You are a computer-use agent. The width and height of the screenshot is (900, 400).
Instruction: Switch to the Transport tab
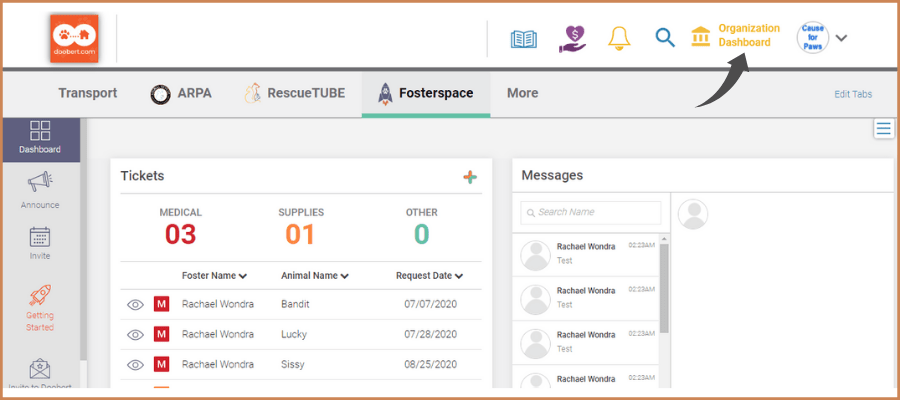[88, 93]
